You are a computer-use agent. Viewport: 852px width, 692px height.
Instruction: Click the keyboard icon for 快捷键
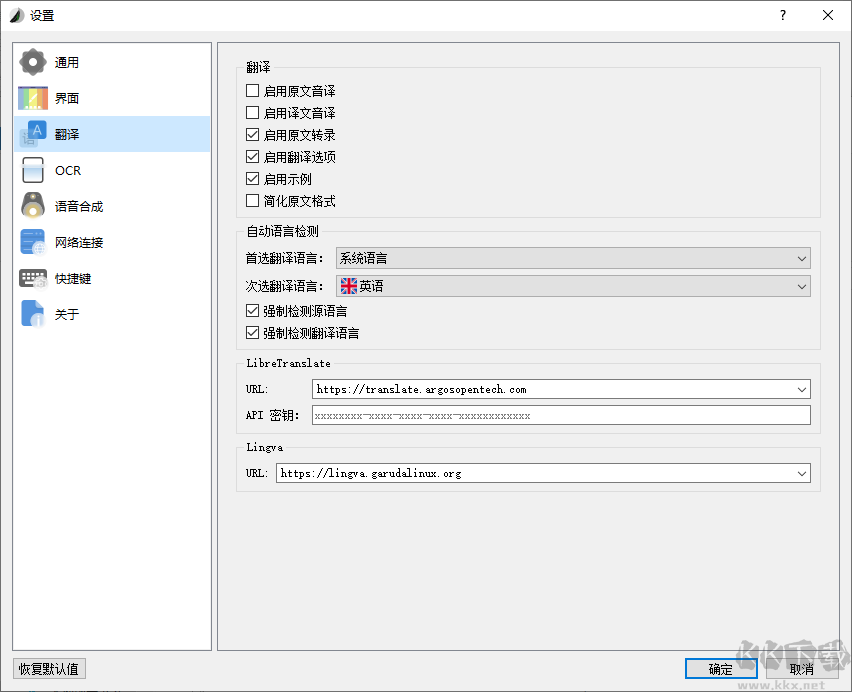click(33, 278)
